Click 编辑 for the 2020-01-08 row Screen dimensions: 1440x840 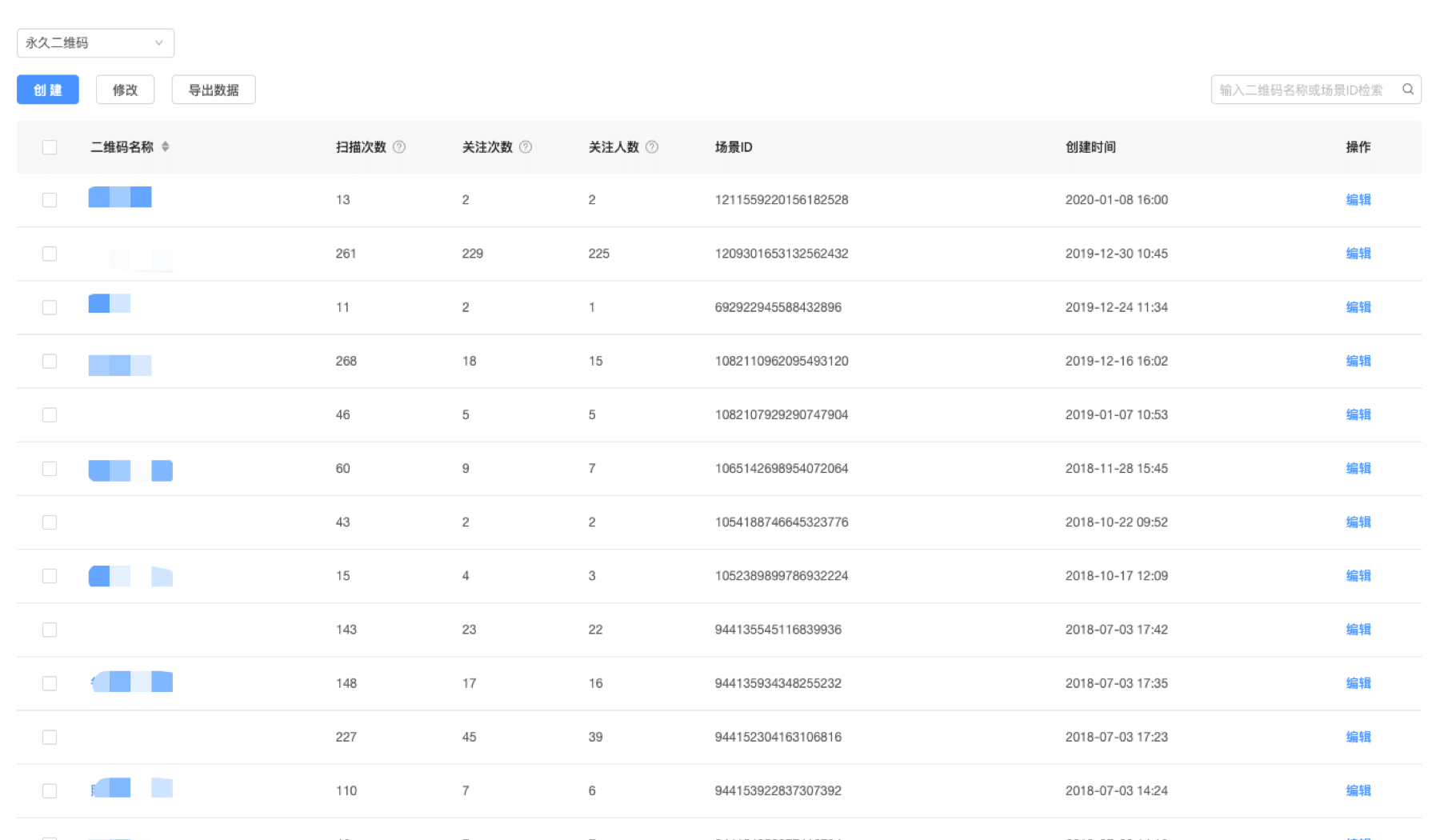point(1358,200)
